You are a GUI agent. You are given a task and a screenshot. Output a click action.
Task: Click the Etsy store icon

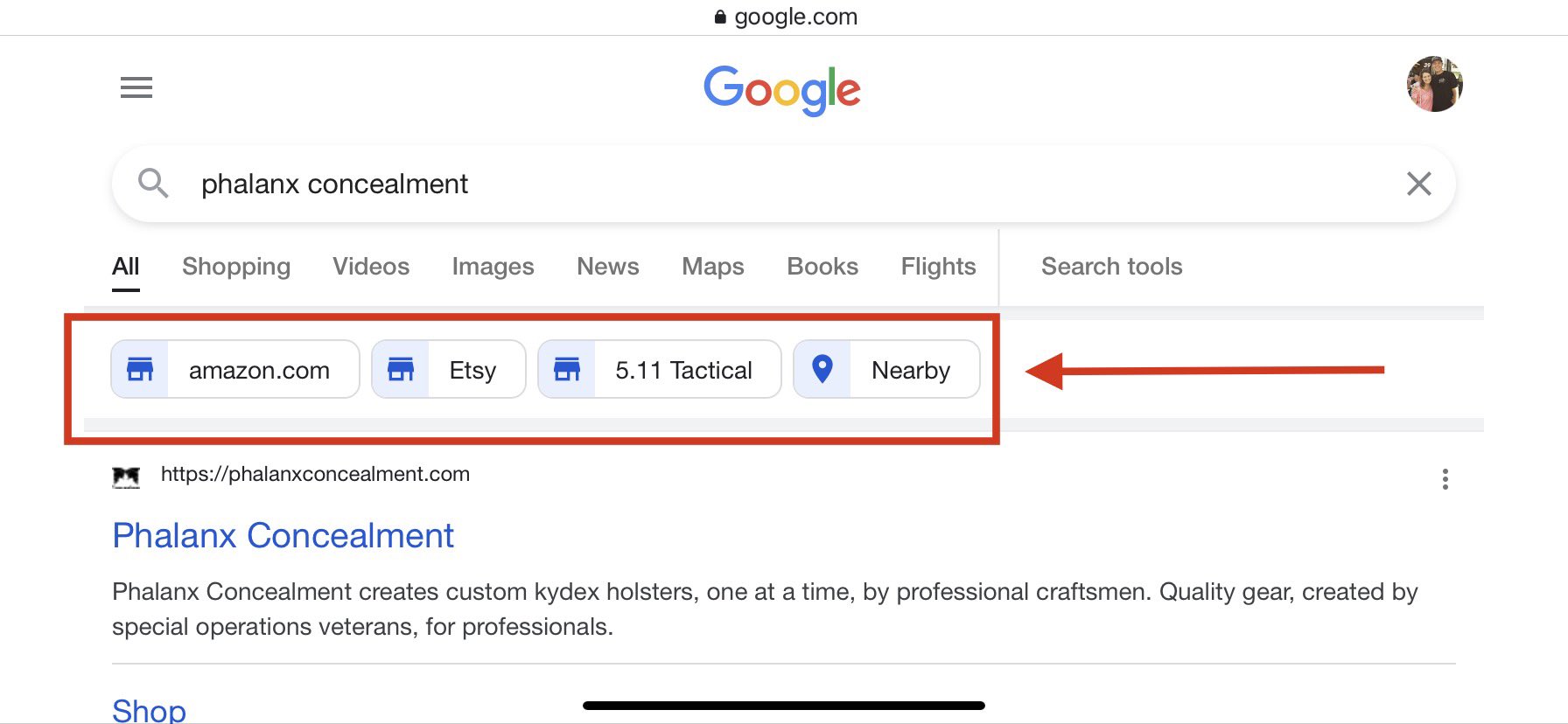tap(401, 370)
